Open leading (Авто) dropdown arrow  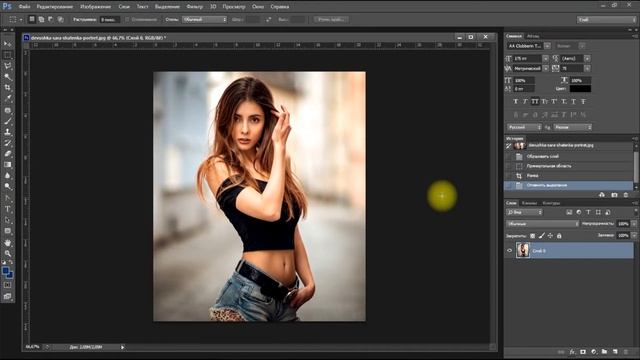(x=587, y=58)
